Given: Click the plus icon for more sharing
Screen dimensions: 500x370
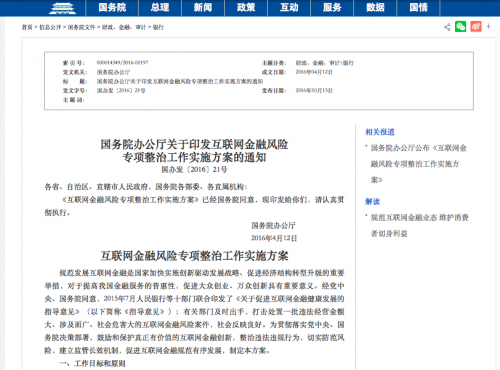Looking at the screenshot, I should (x=488, y=26).
